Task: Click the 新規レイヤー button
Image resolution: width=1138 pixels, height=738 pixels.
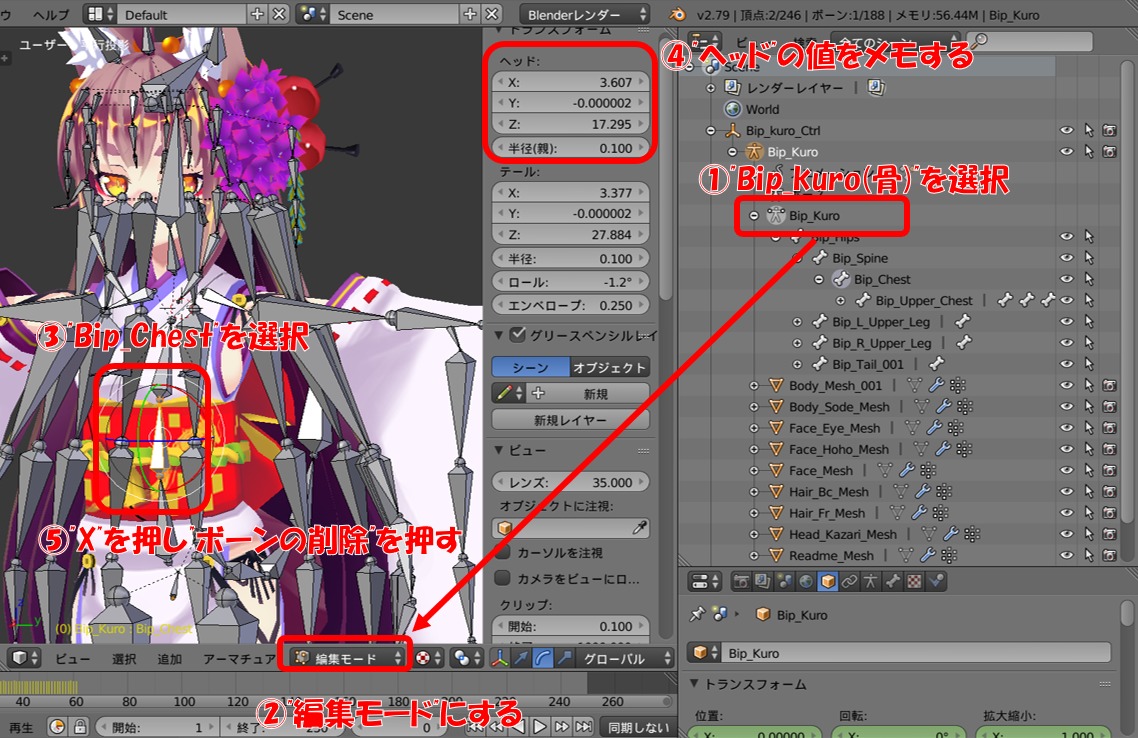Action: pos(570,420)
